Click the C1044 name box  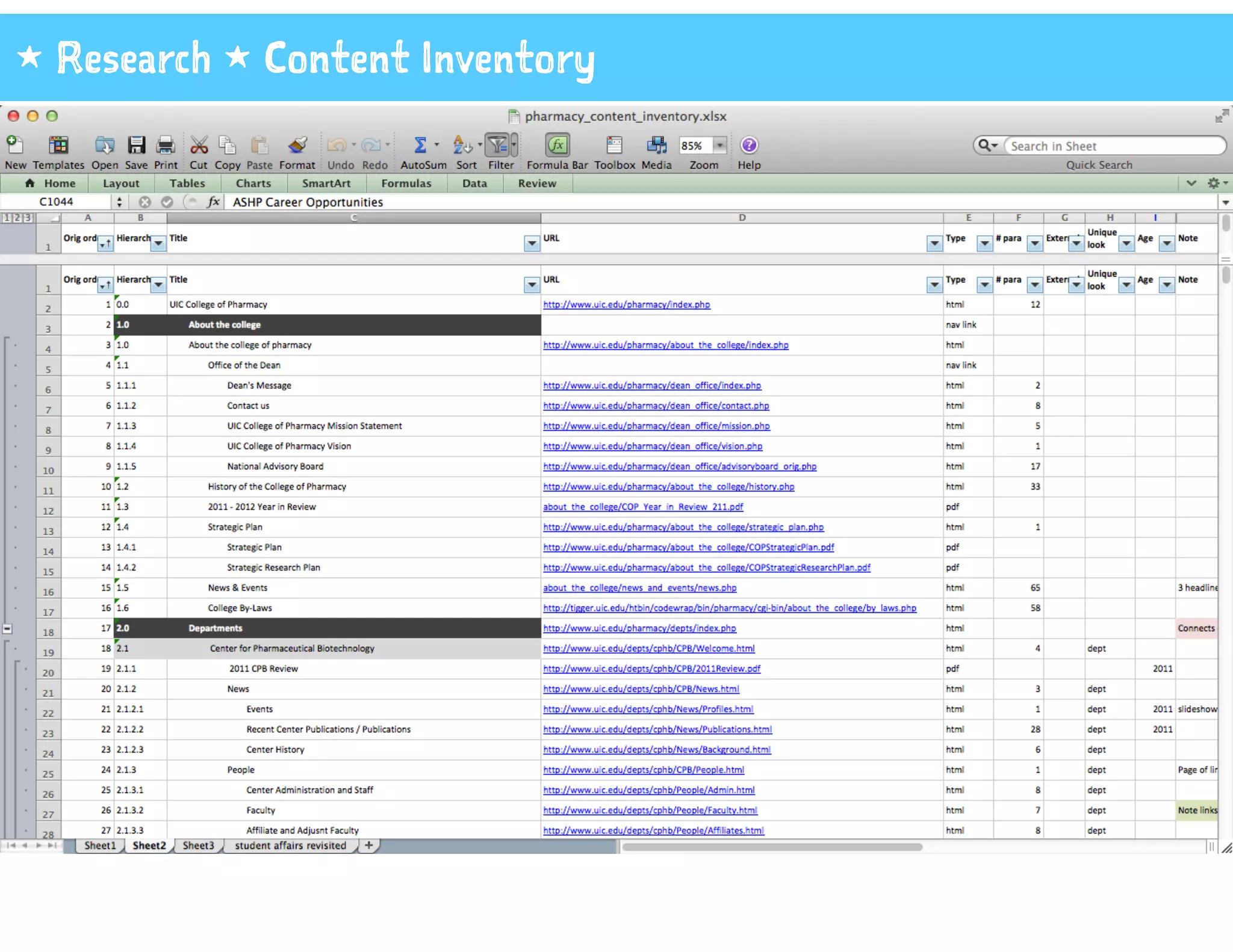pyautogui.click(x=57, y=202)
